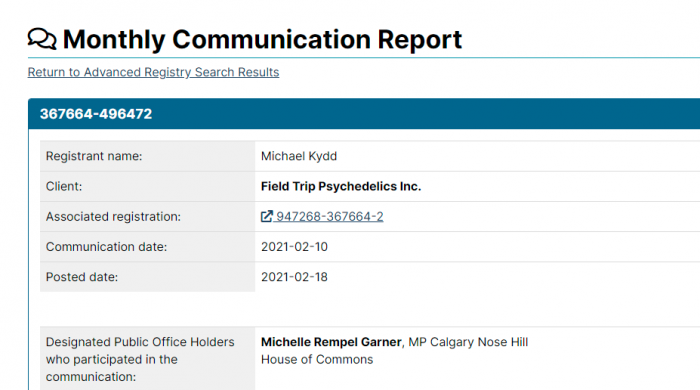The height and width of the screenshot is (390, 700).
Task: Click Michelle Rempel Garner name
Action: (x=331, y=342)
